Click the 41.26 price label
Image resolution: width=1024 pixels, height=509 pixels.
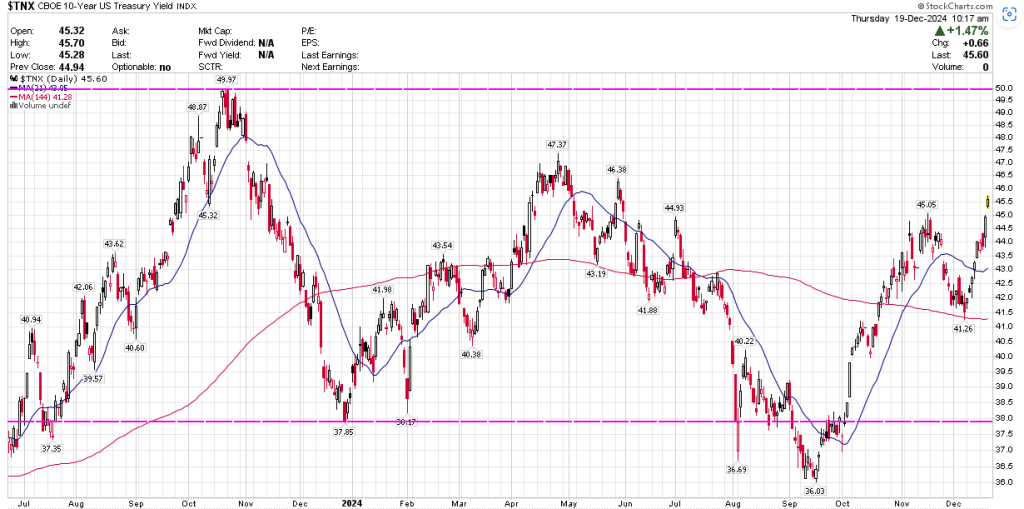tap(964, 328)
